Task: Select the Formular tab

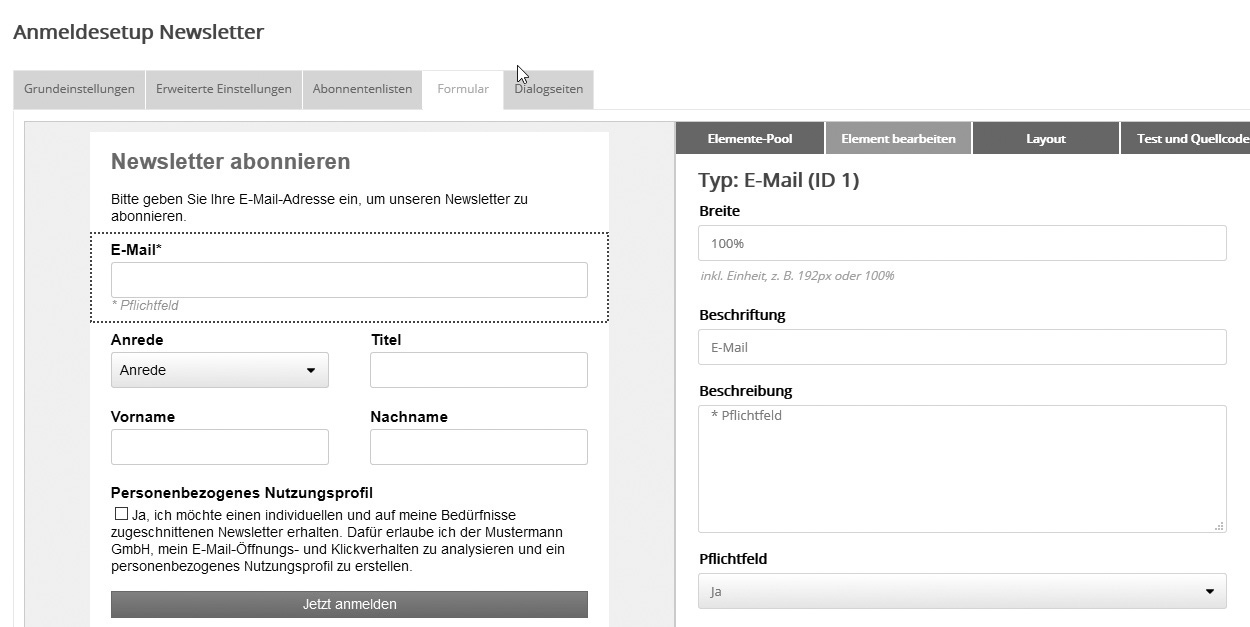Action: [463, 89]
